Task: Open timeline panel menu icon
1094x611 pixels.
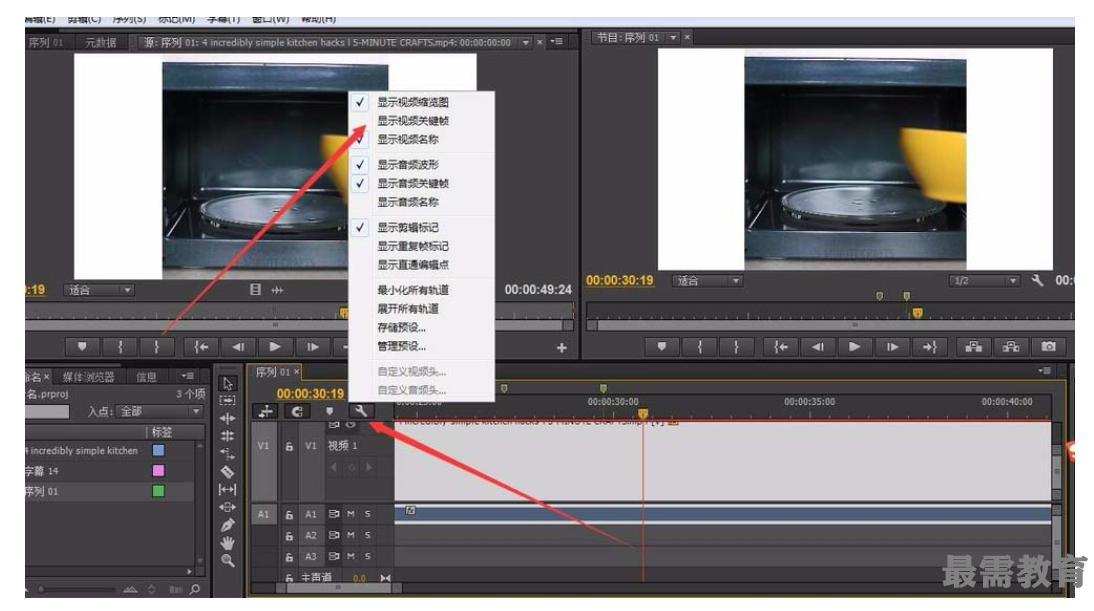Action: point(1044,370)
